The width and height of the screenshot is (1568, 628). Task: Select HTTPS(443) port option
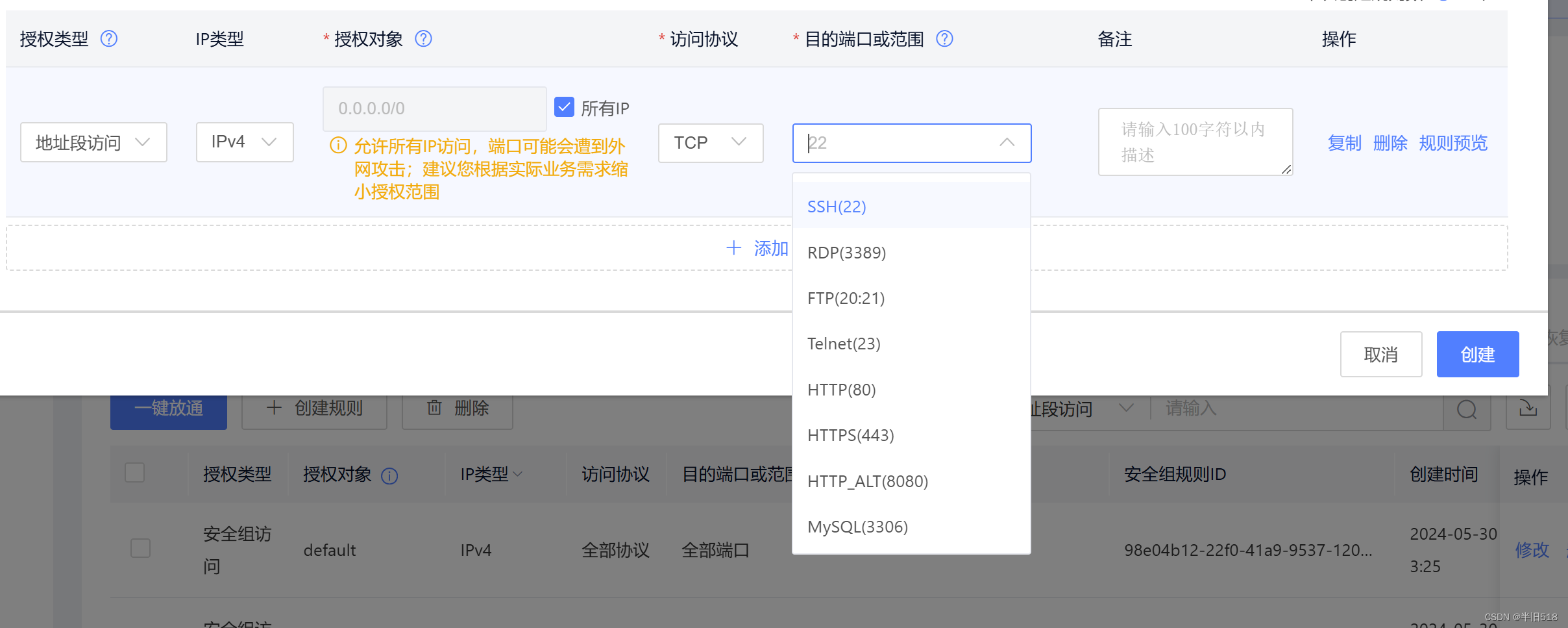(911, 435)
